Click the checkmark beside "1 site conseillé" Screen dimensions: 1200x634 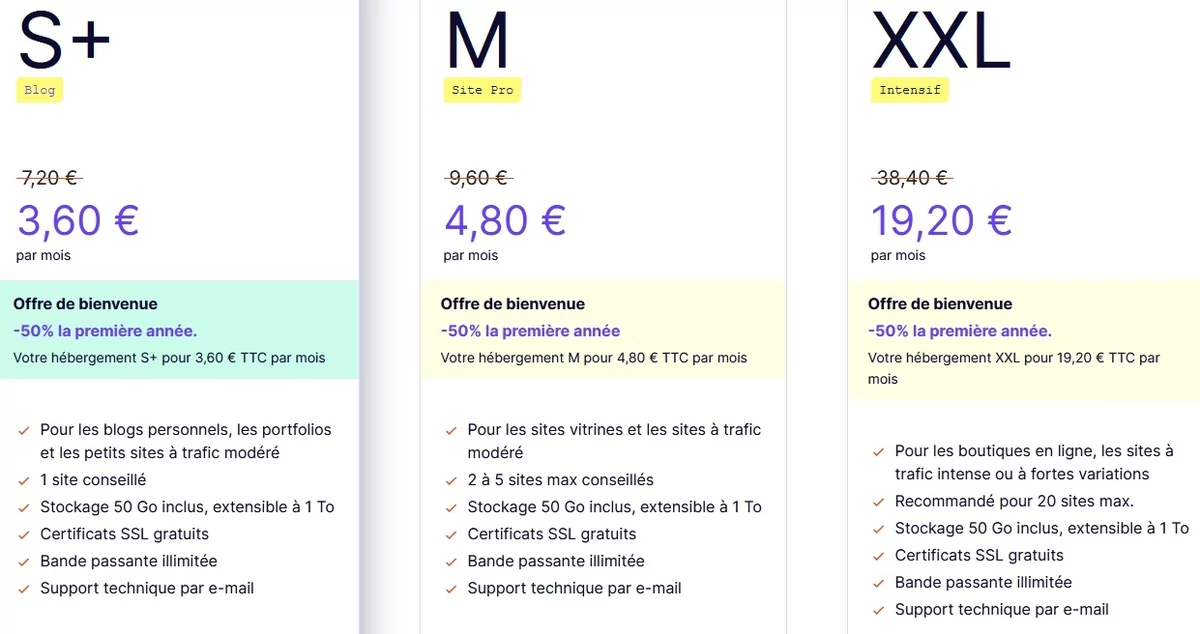(x=23, y=481)
